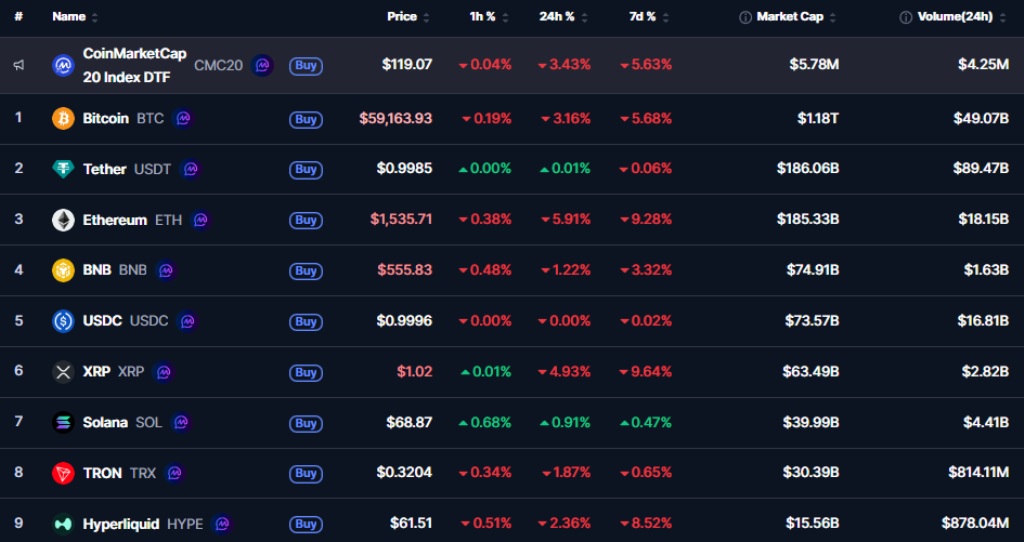Image resolution: width=1024 pixels, height=542 pixels.
Task: Click the Tether logo icon
Action: coord(63,169)
